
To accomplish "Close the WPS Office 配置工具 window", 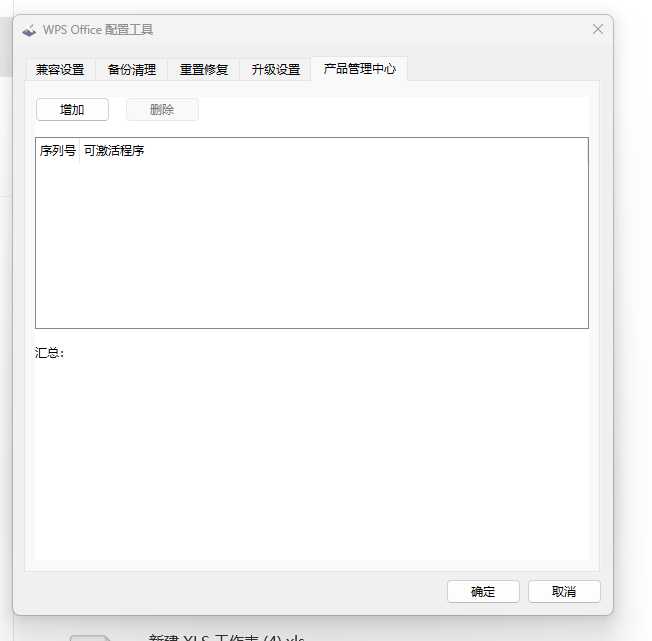I will [598, 29].
